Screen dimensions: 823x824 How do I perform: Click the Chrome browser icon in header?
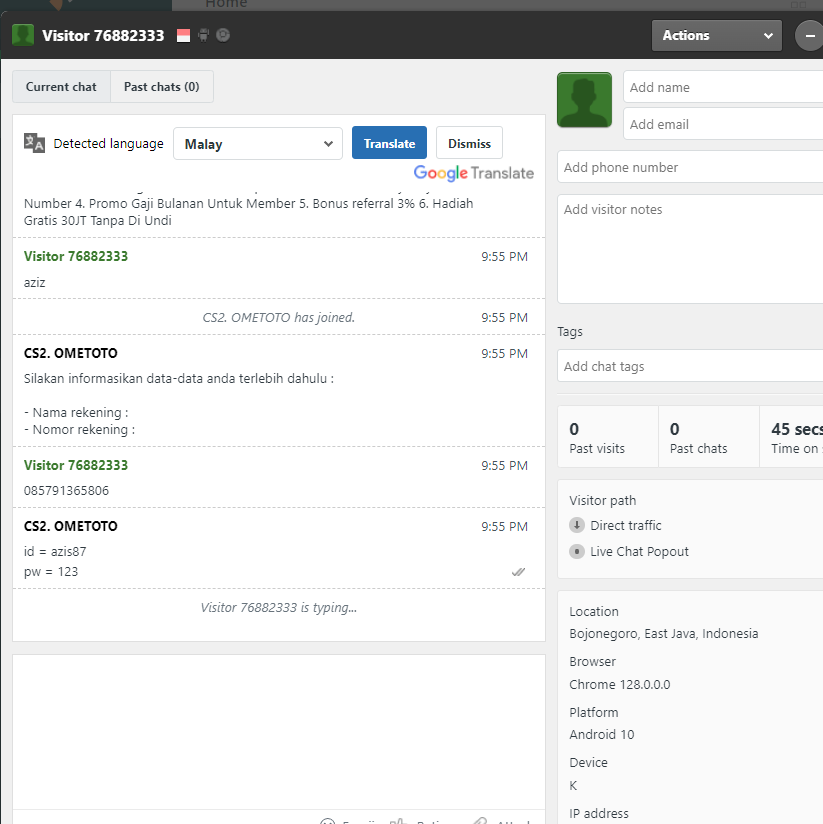pyautogui.click(x=223, y=35)
